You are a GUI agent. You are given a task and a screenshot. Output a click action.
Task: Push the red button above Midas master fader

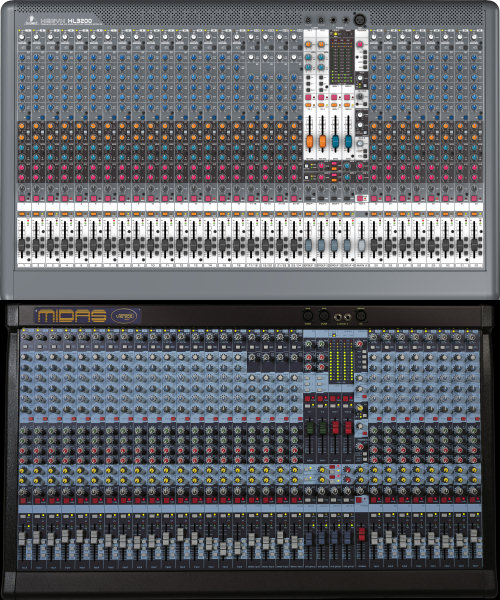point(359,500)
